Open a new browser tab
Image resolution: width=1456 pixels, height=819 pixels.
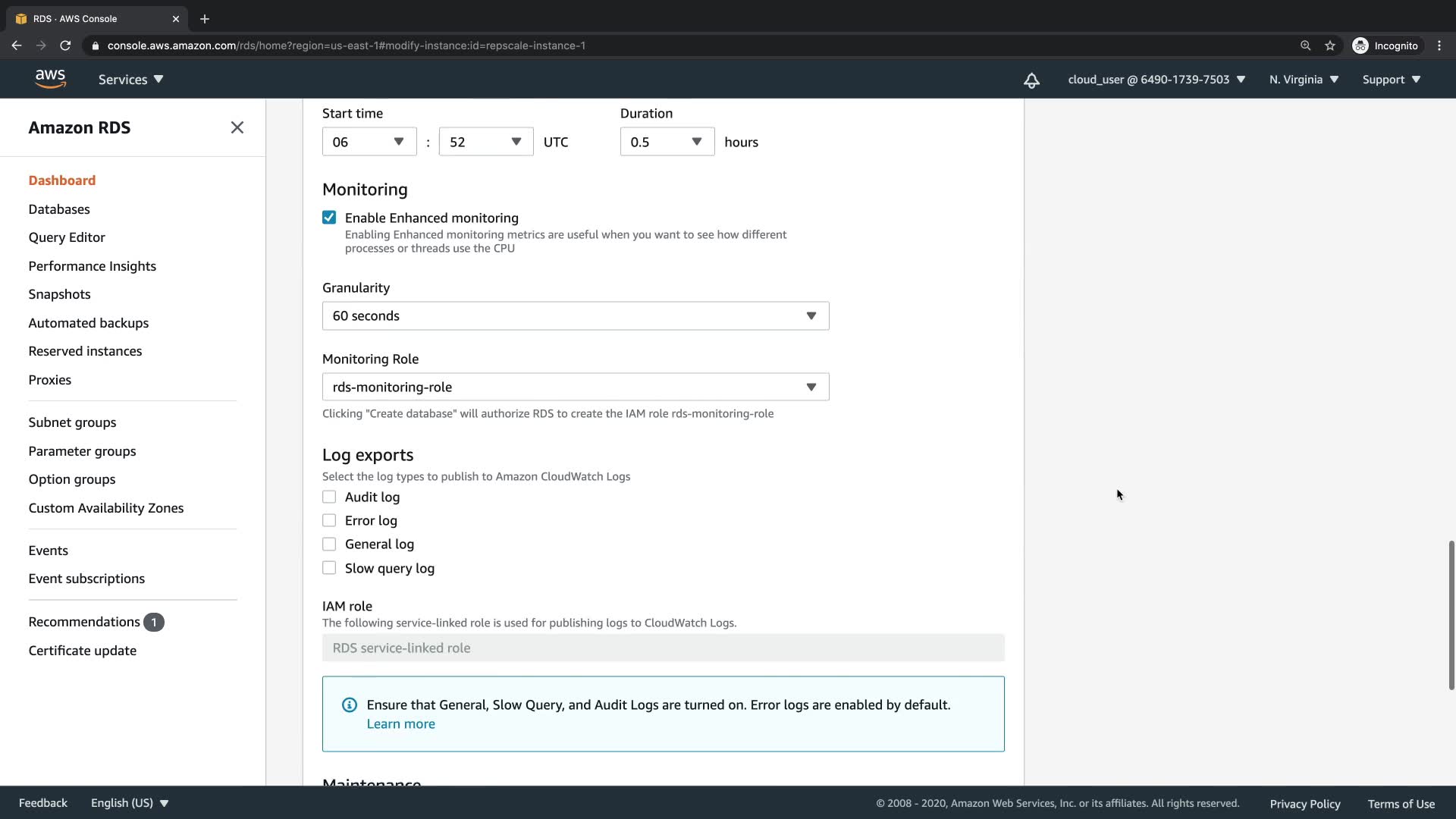tap(204, 19)
